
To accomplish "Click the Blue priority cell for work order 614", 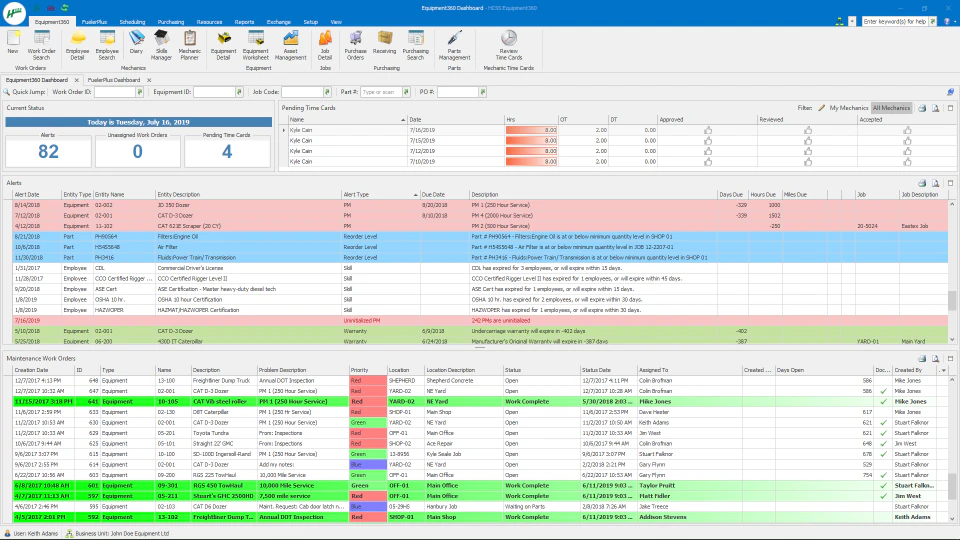I will 367,465.
